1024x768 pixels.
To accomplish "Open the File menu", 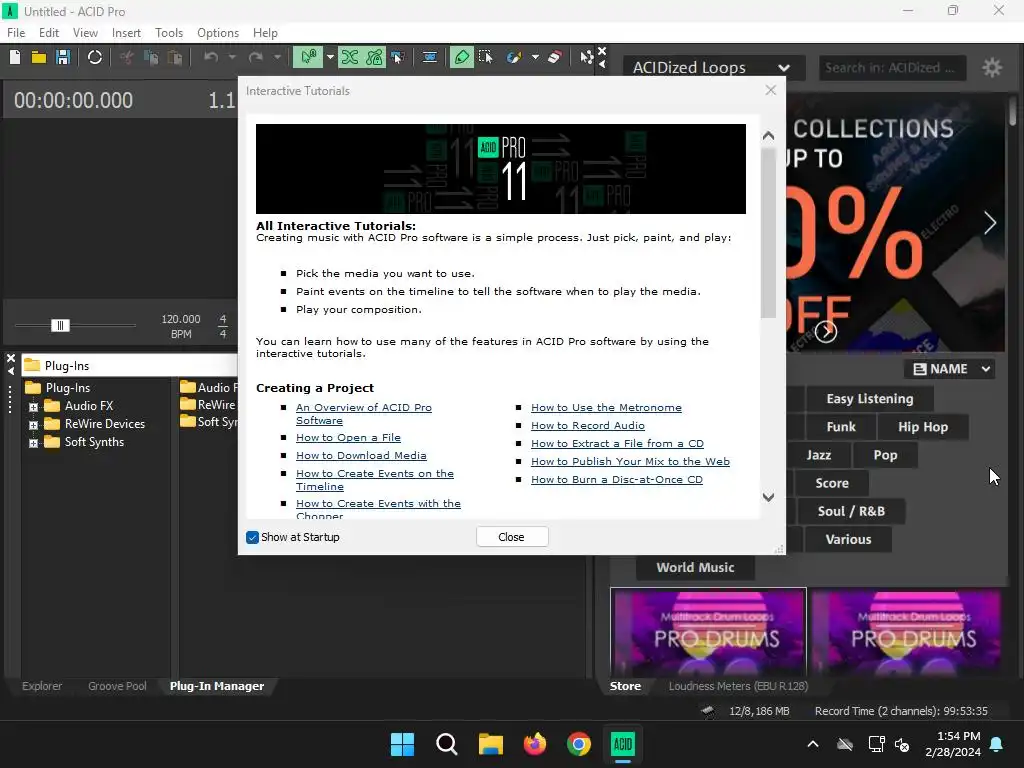I will click(x=16, y=33).
